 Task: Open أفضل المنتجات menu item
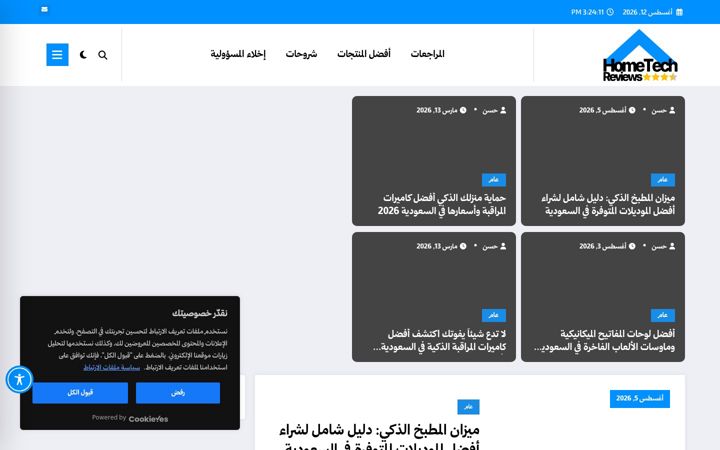(x=364, y=54)
